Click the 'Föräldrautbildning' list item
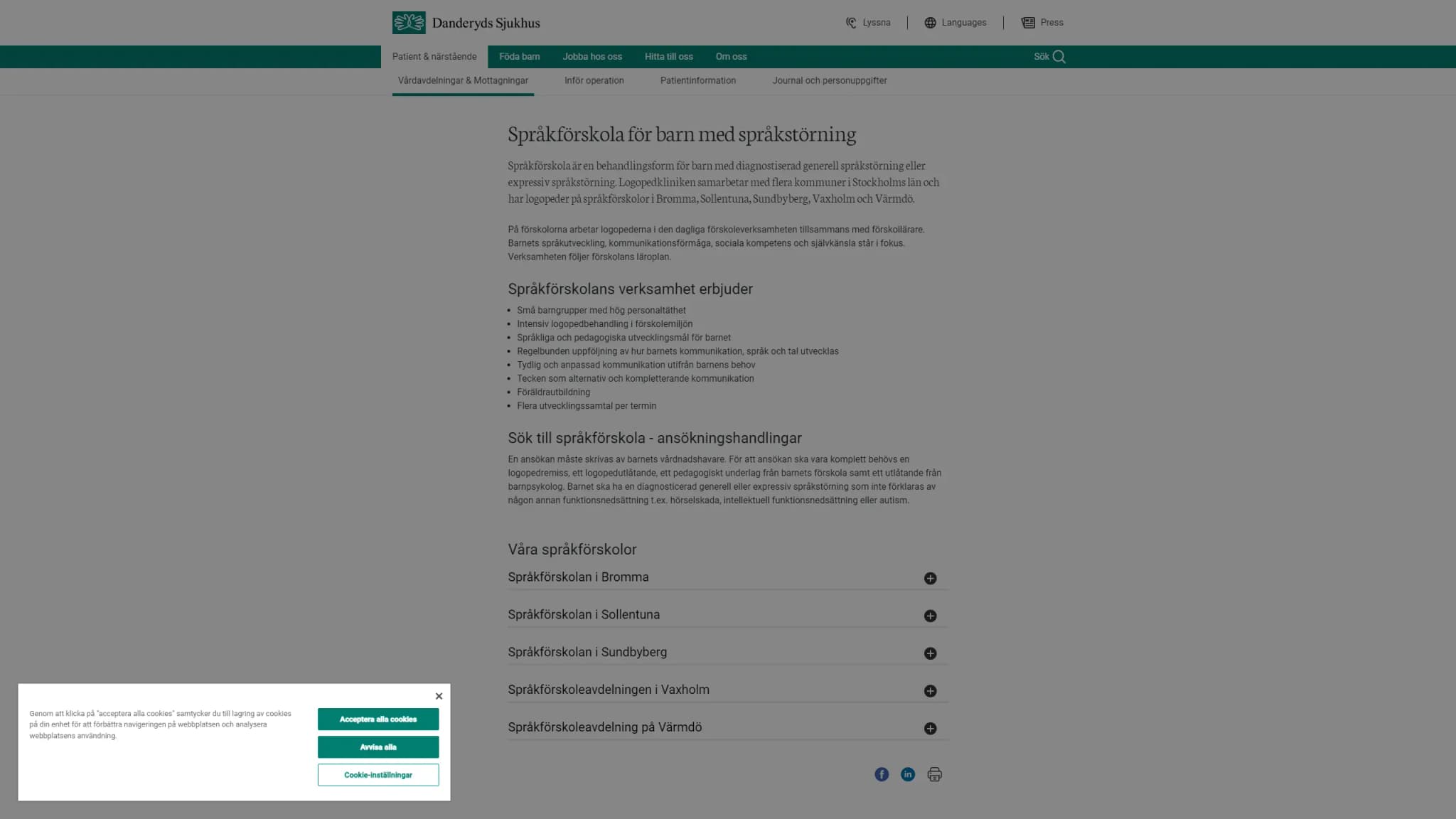 point(554,392)
